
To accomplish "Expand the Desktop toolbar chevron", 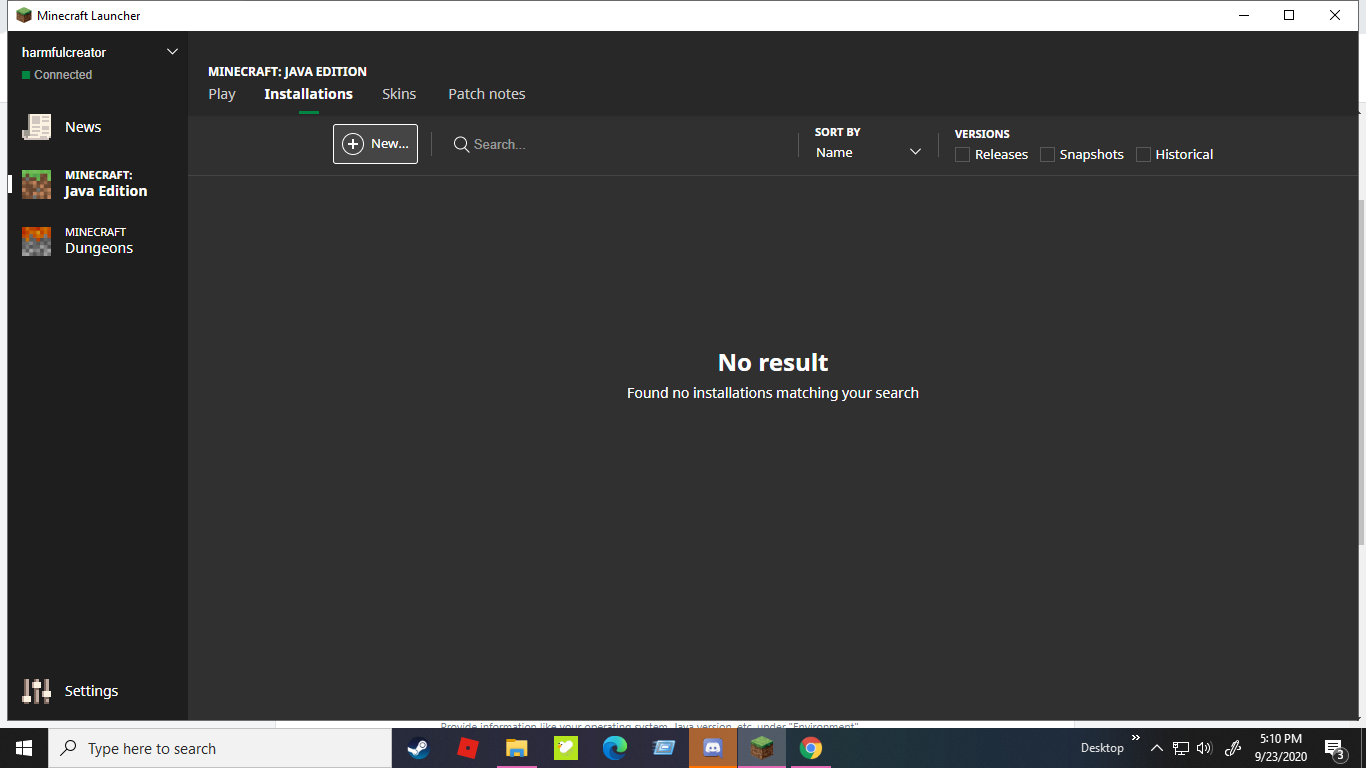I will pyautogui.click(x=1136, y=738).
